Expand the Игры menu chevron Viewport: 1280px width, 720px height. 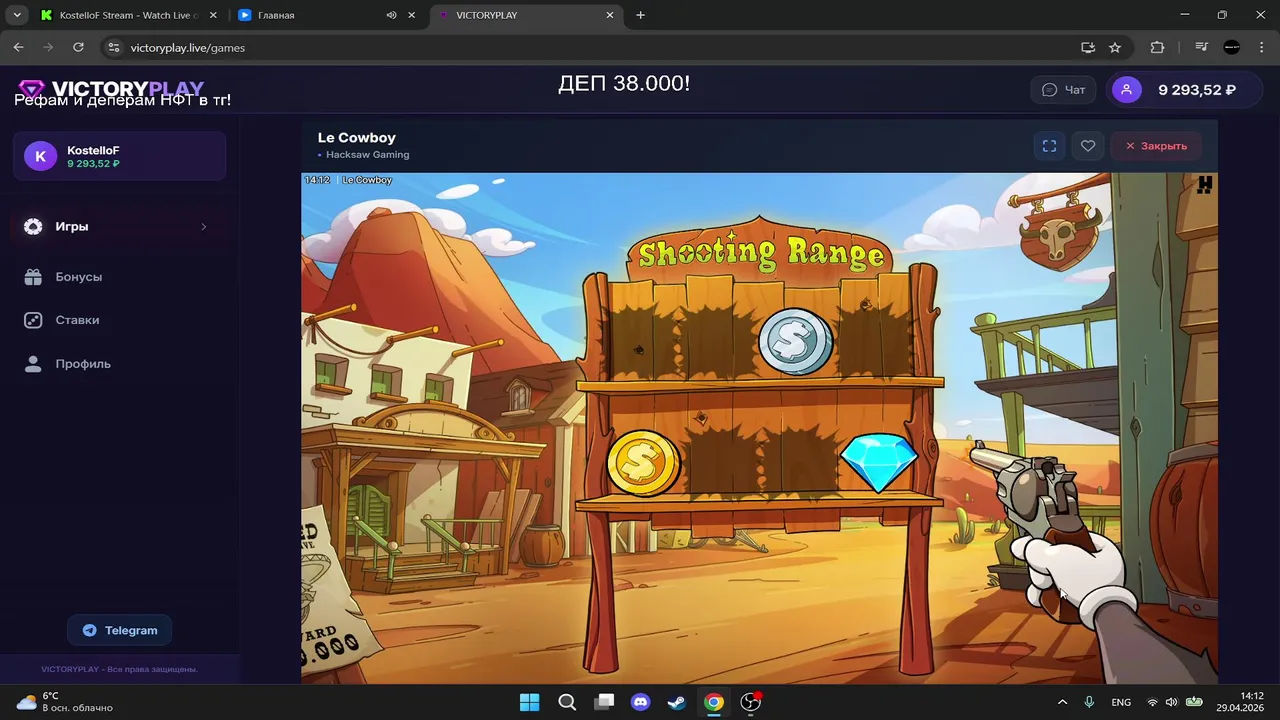click(204, 227)
